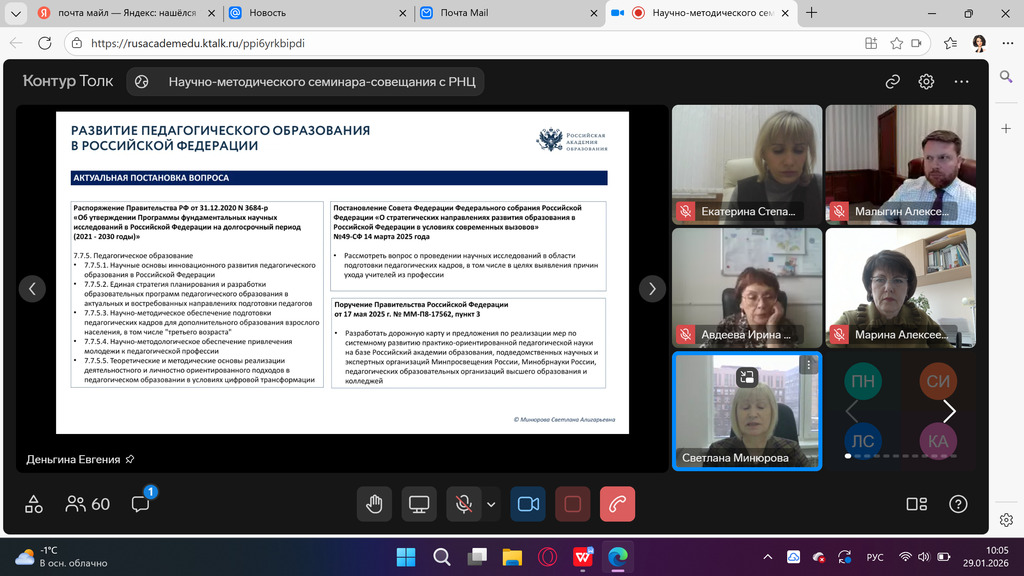Copy meeting link via chain icon
The image size is (1024, 576).
coord(892,82)
